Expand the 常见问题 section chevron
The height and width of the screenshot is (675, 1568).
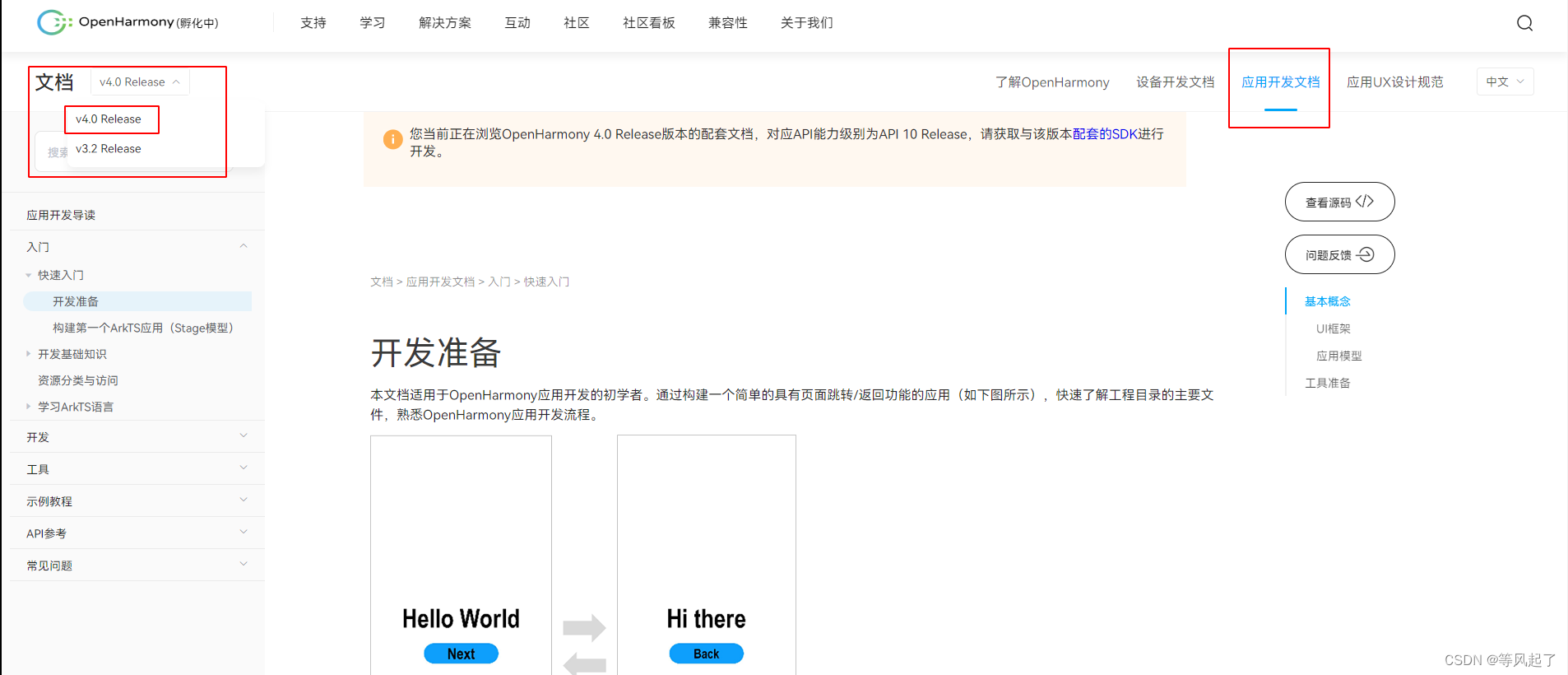(244, 564)
